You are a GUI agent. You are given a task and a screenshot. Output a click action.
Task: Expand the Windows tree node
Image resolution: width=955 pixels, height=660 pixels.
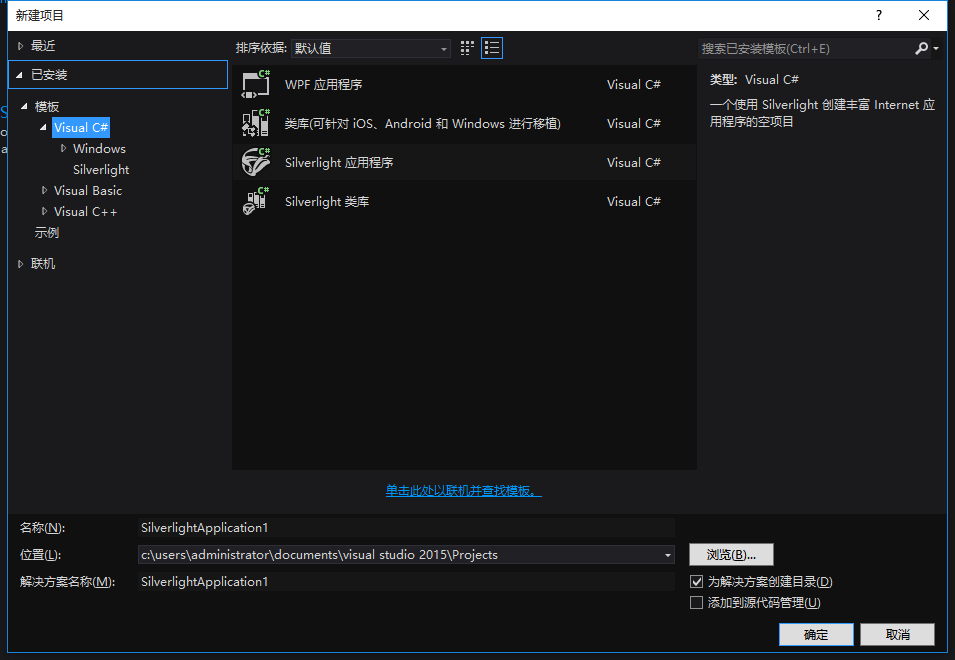click(63, 149)
